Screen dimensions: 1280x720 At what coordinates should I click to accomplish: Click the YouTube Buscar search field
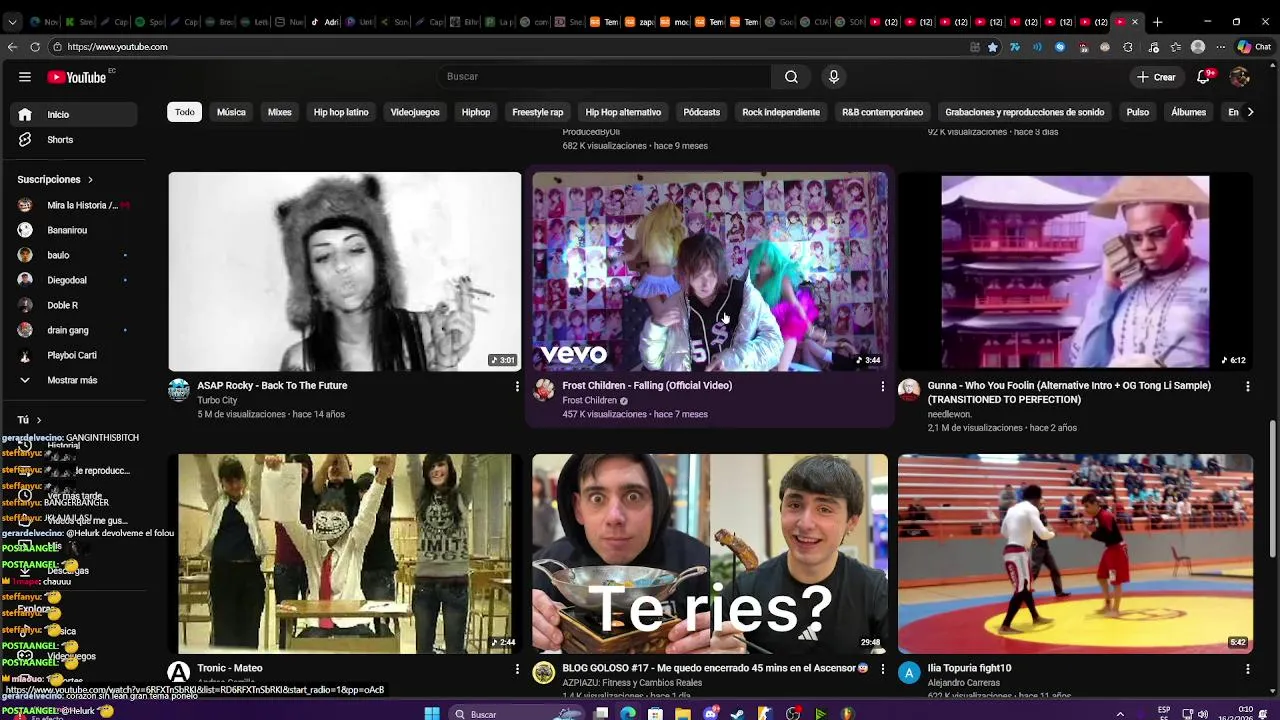tap(603, 77)
